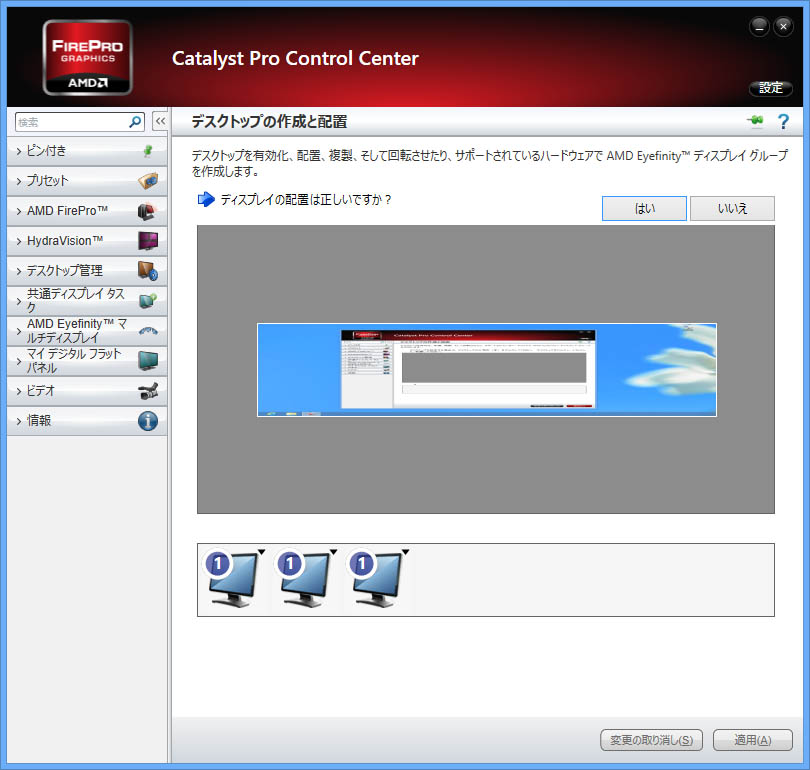Image resolution: width=810 pixels, height=770 pixels.
Task: Click the green pin icon in ピン付き row
Action: coord(148,151)
